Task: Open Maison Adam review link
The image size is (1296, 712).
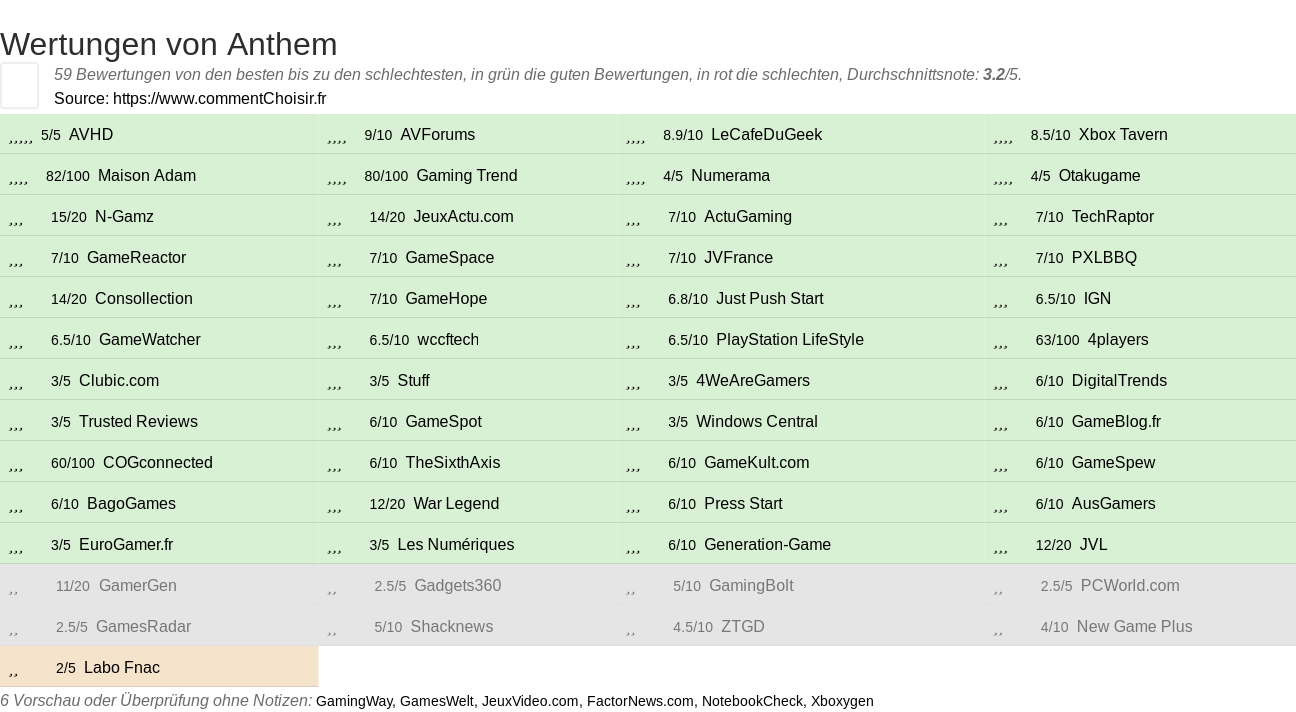Action: tap(147, 176)
